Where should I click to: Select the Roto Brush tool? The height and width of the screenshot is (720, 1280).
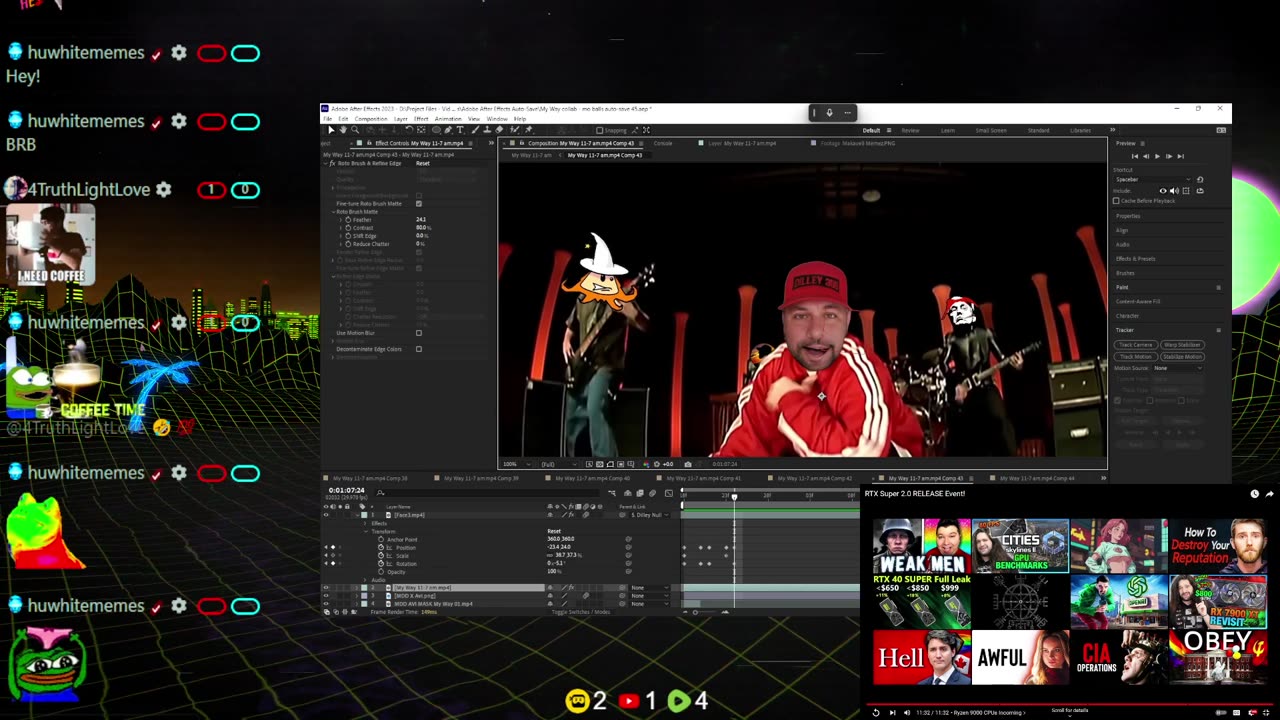(x=514, y=130)
